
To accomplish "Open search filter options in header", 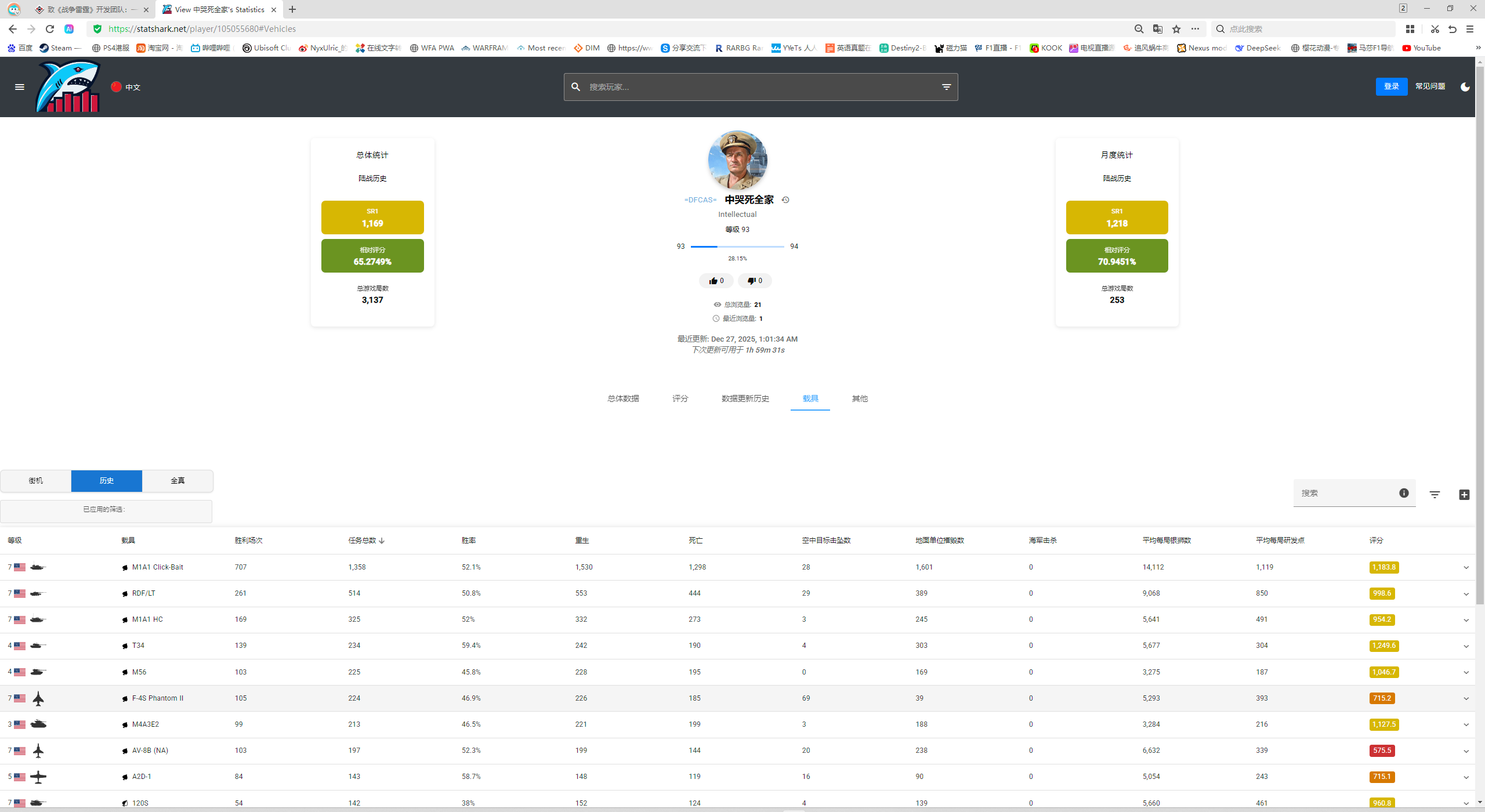I will 946,87.
